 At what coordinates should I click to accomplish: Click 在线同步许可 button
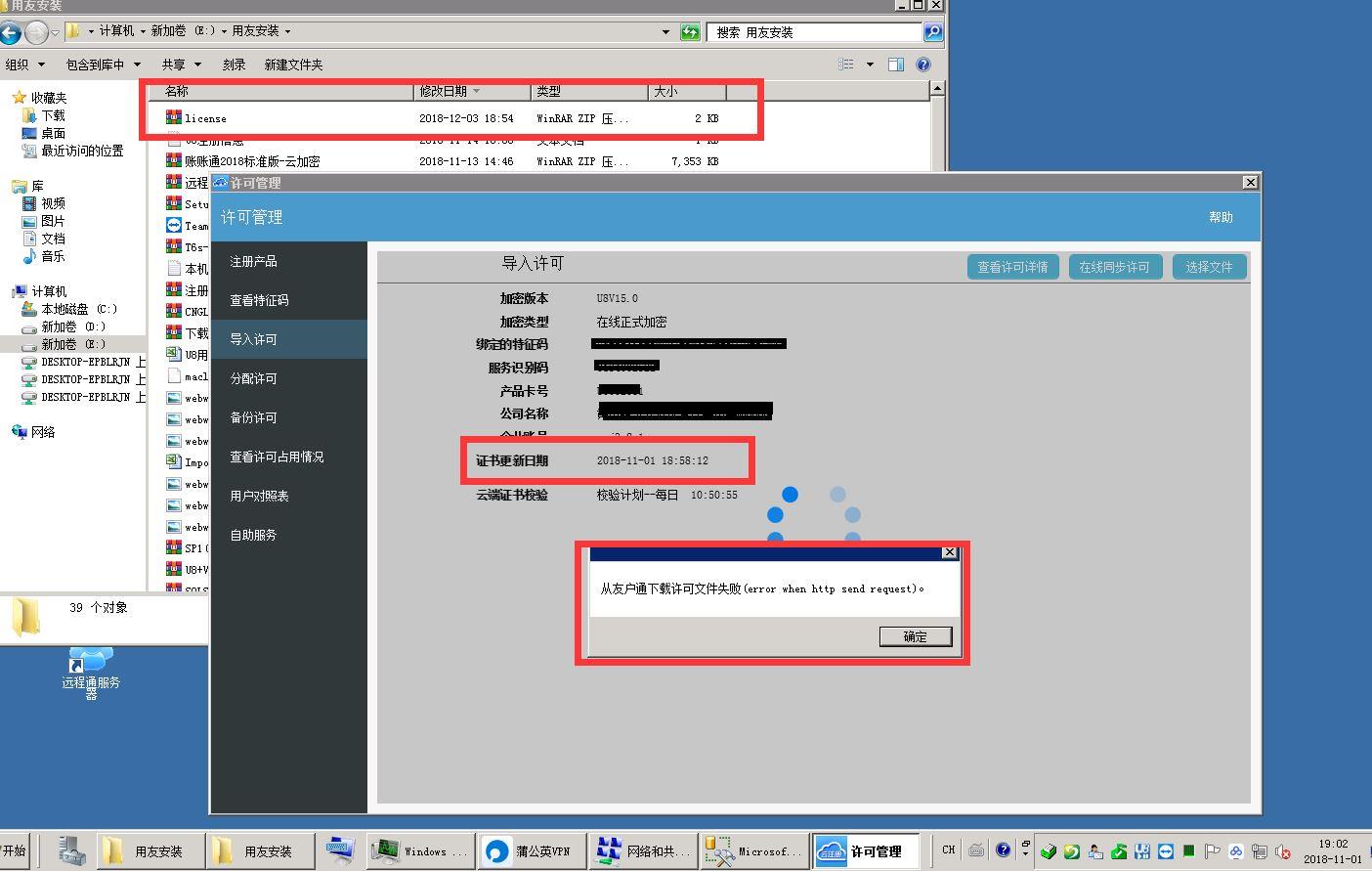pyautogui.click(x=1114, y=267)
